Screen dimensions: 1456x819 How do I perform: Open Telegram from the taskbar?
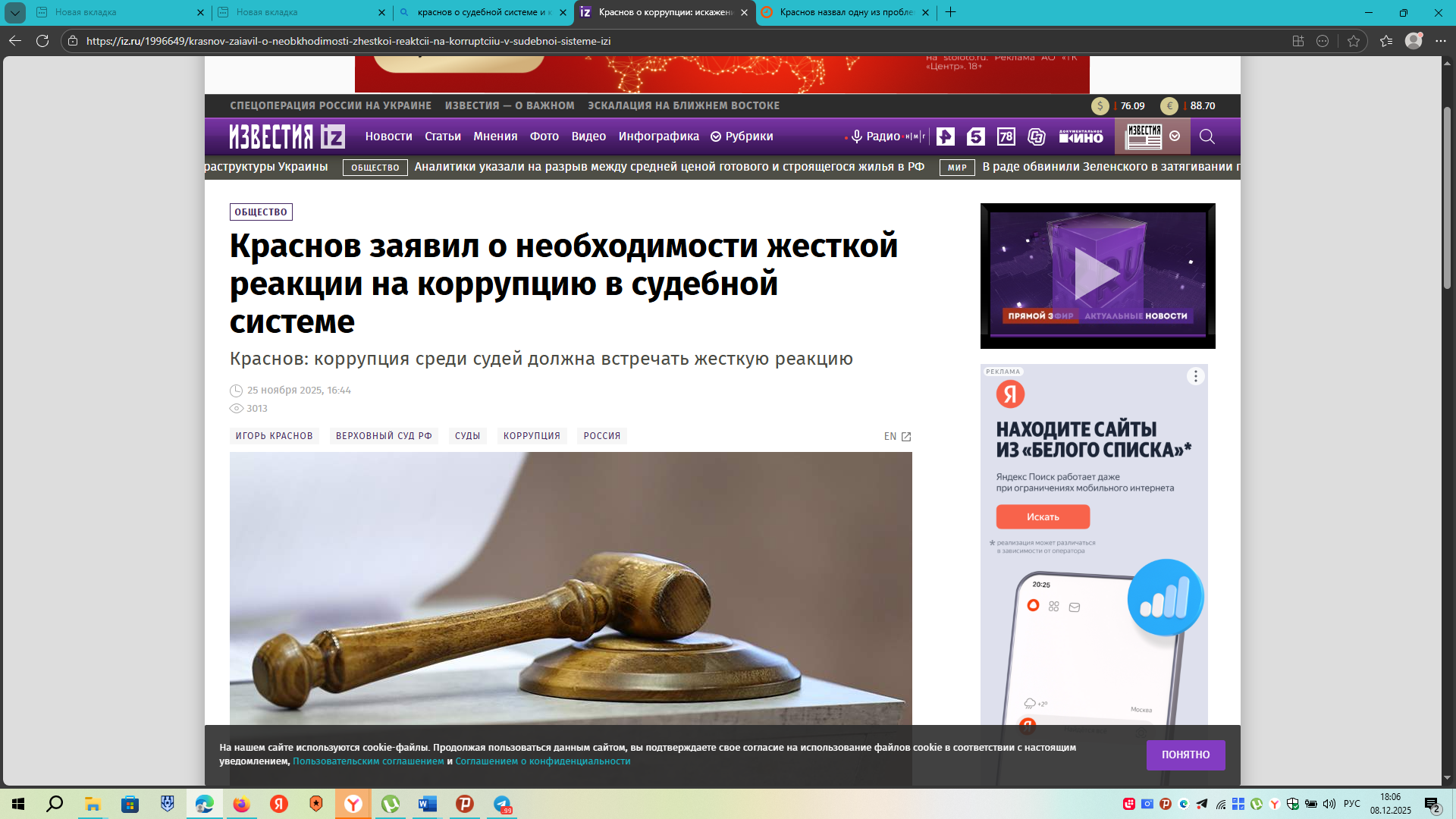click(x=502, y=804)
